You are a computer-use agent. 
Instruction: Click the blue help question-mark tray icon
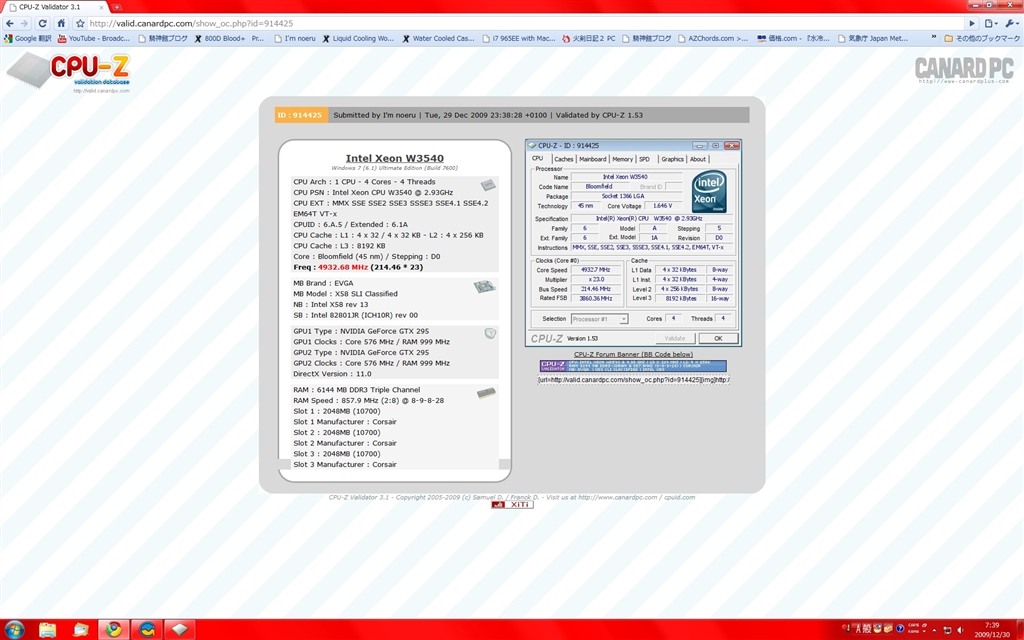pos(901,629)
